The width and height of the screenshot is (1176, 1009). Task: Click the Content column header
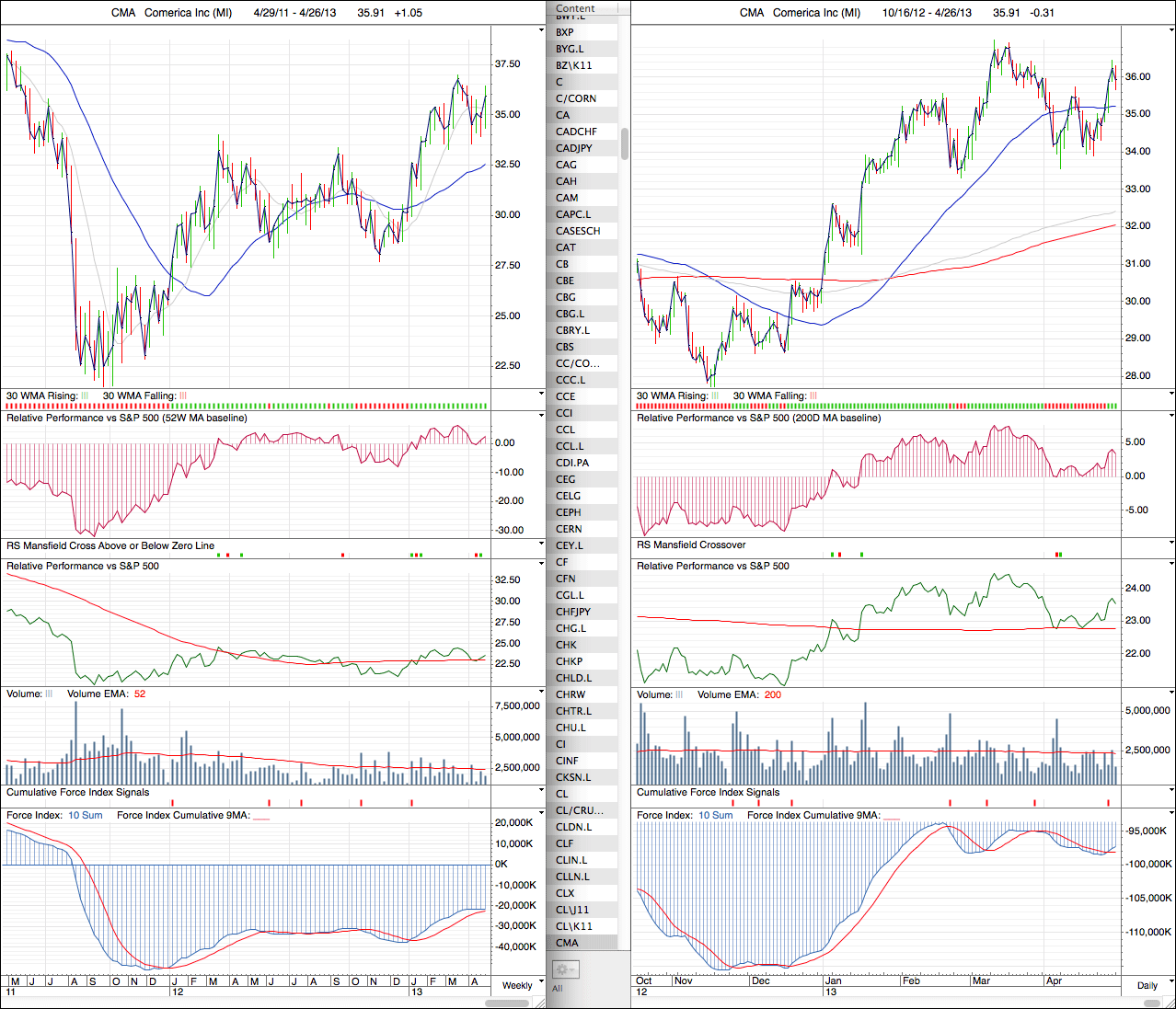576,8
